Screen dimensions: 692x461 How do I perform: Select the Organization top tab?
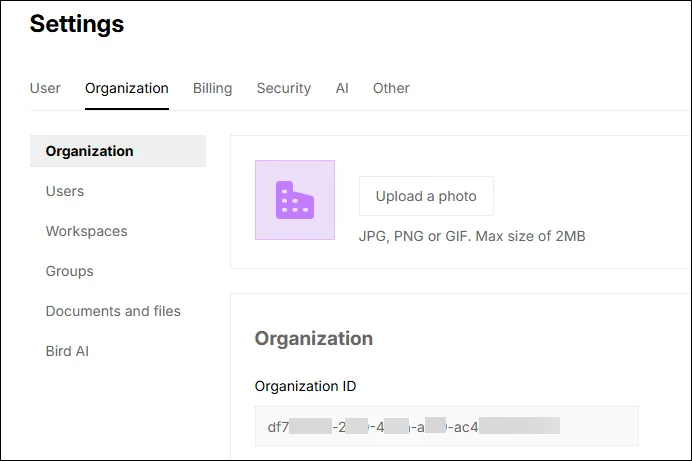tap(127, 88)
